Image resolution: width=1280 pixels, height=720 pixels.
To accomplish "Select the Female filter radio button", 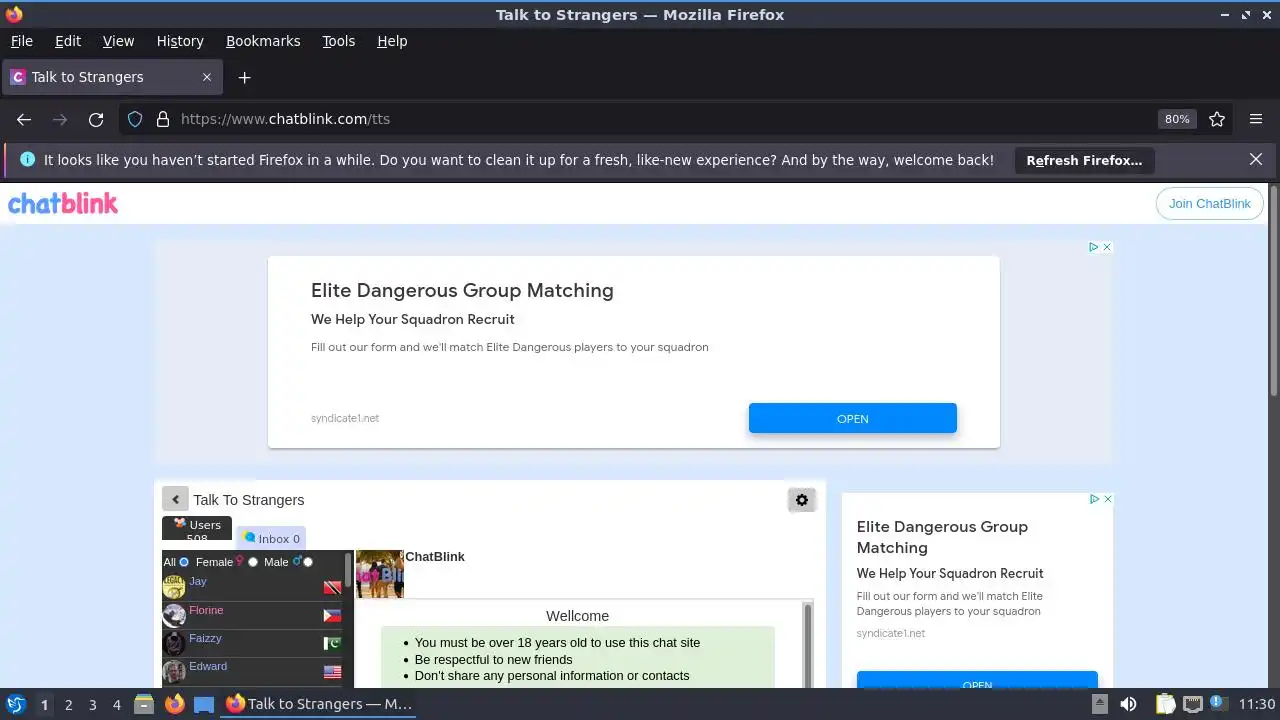I will click(253, 562).
